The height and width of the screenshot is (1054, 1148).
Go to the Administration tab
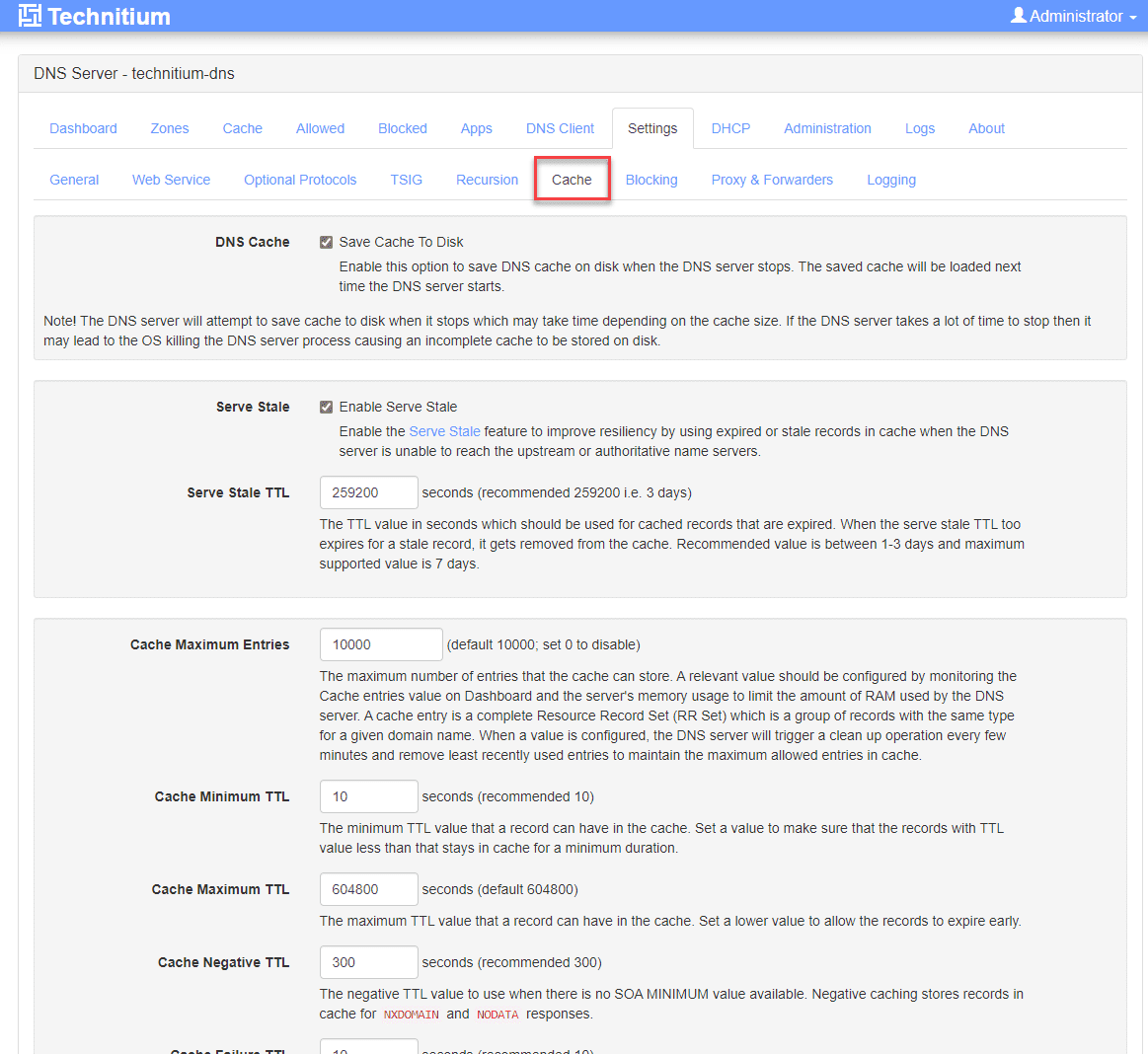827,128
